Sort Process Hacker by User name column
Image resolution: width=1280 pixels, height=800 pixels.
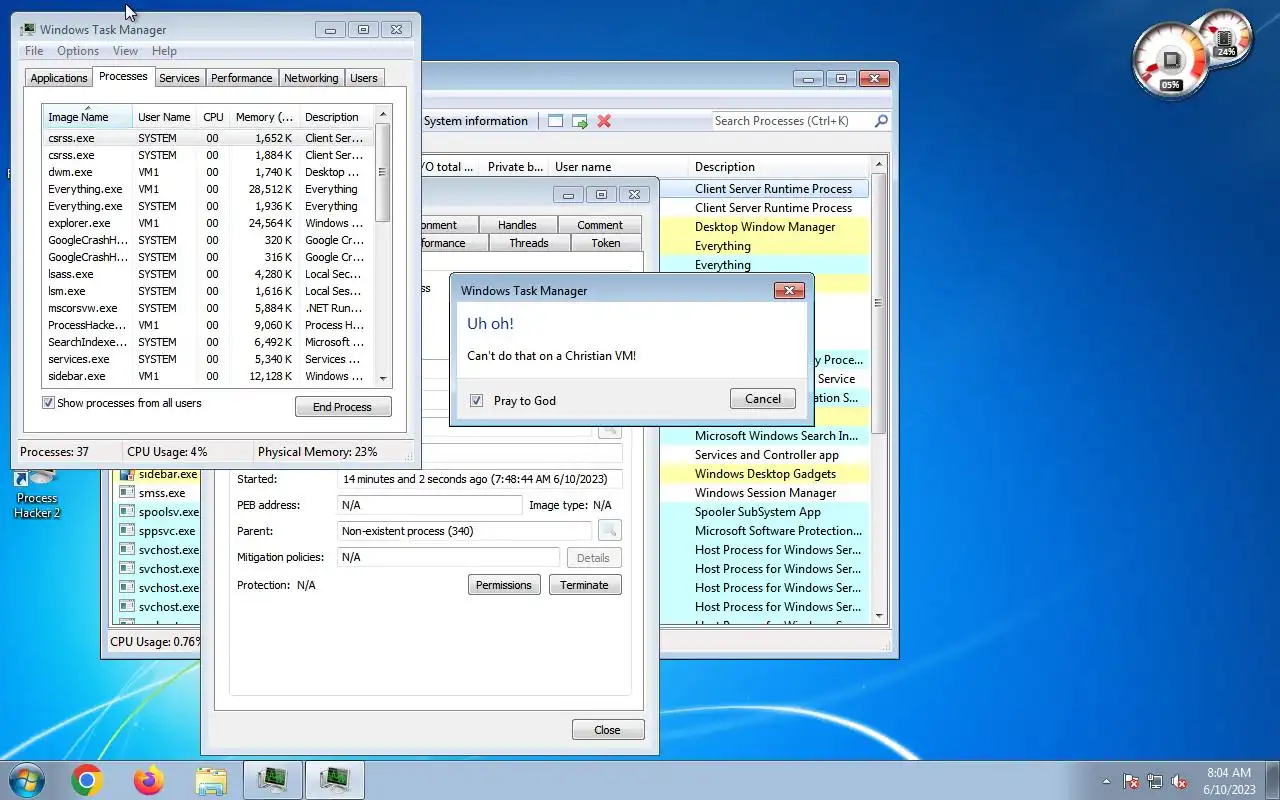[619, 167]
